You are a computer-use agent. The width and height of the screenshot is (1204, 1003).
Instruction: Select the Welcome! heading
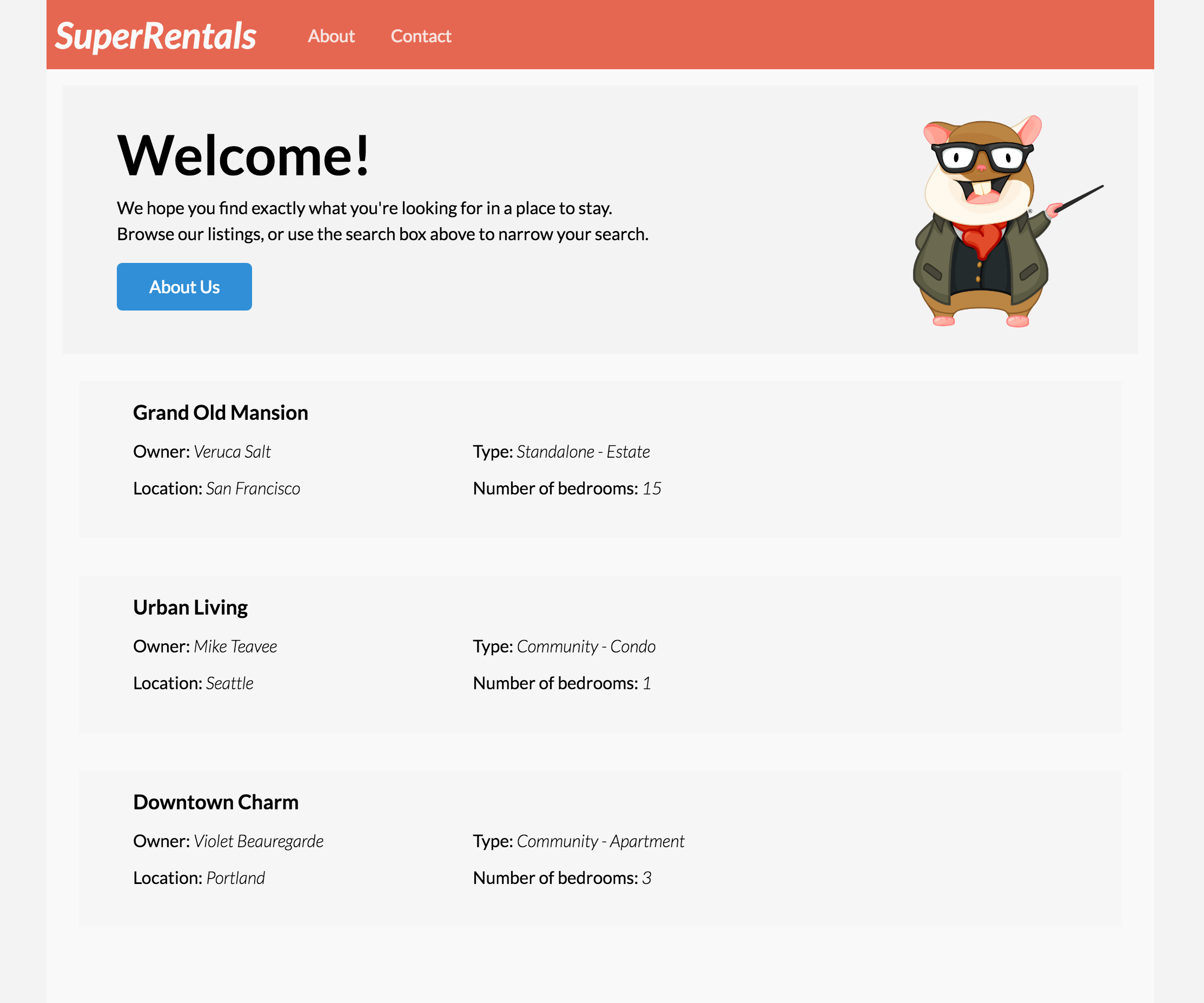point(243,155)
